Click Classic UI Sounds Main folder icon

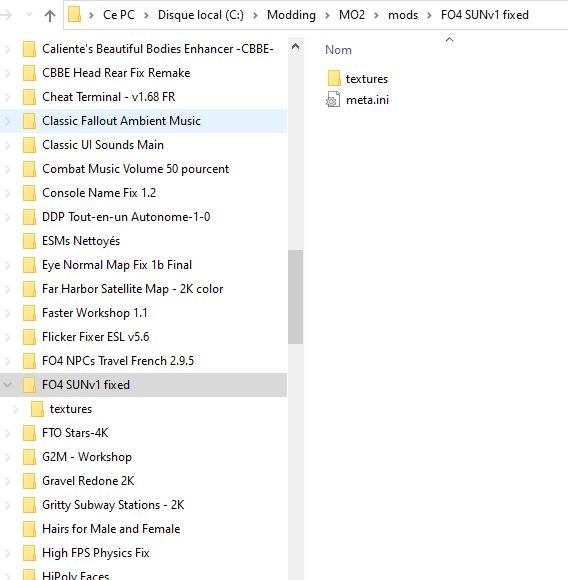tap(29, 145)
